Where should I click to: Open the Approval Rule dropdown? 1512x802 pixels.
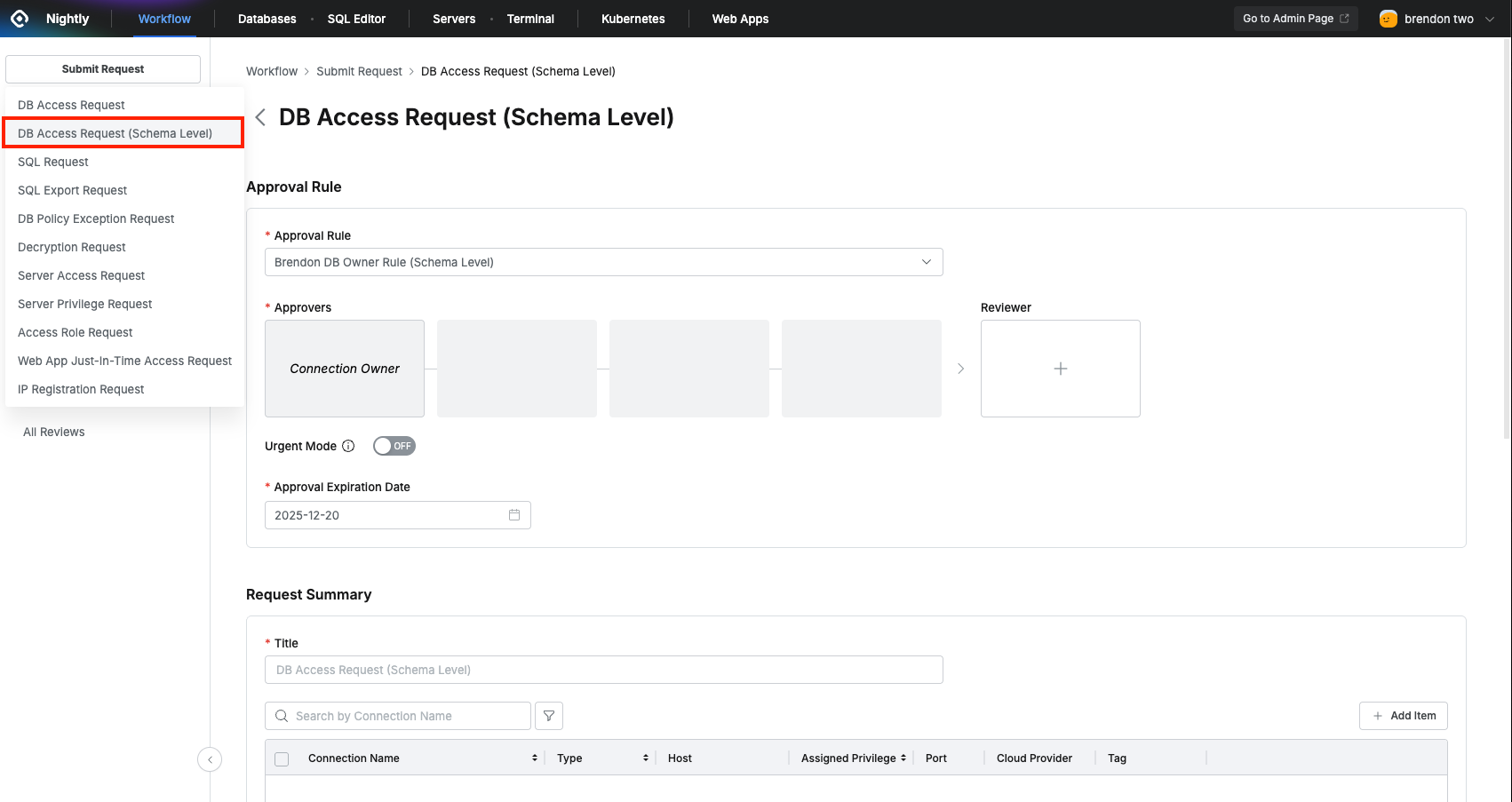click(x=603, y=262)
